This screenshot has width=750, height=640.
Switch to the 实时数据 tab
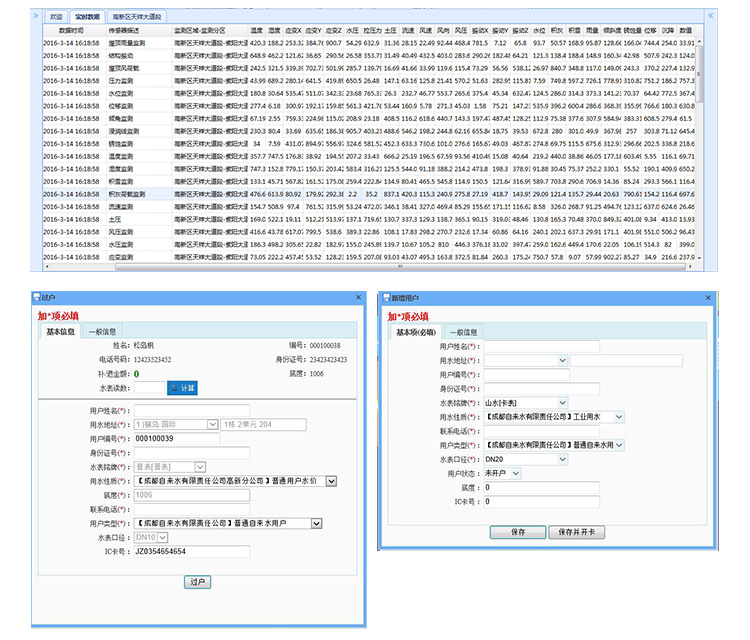[88, 17]
